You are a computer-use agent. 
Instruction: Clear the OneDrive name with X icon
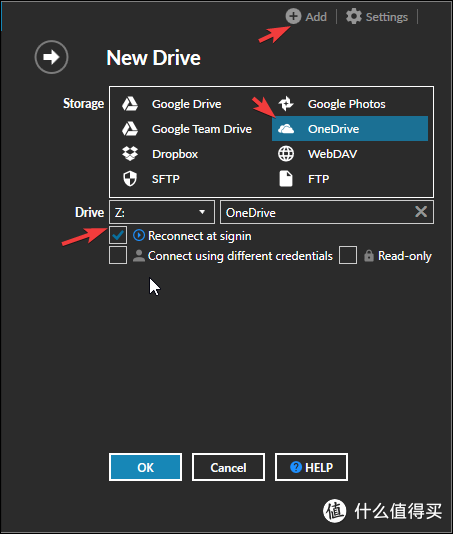click(x=421, y=212)
